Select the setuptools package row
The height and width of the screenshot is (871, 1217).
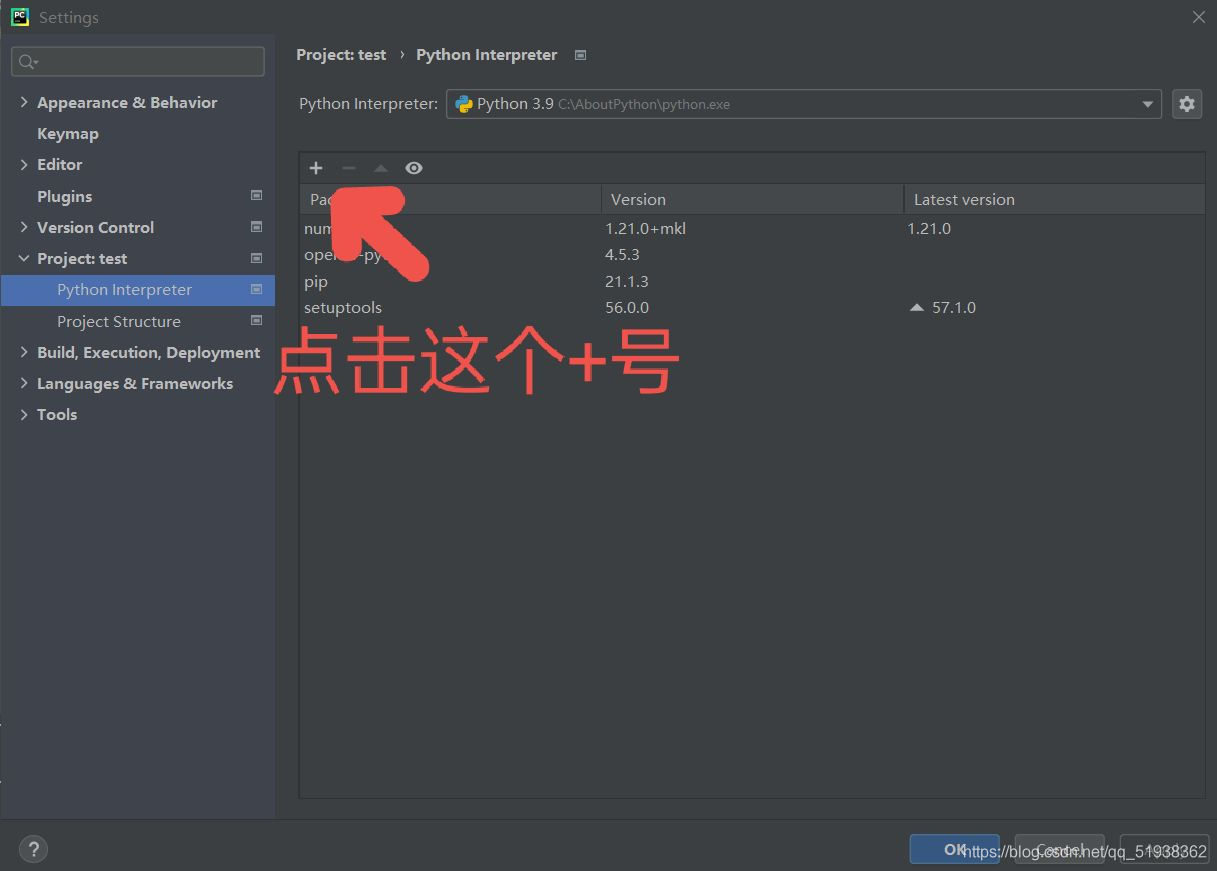pyautogui.click(x=752, y=308)
